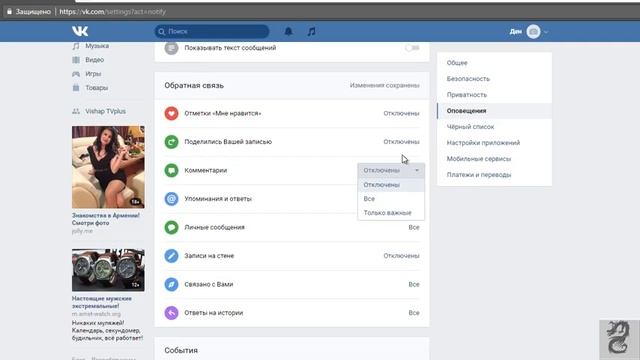Click the Видео sidebar icon

click(76, 60)
